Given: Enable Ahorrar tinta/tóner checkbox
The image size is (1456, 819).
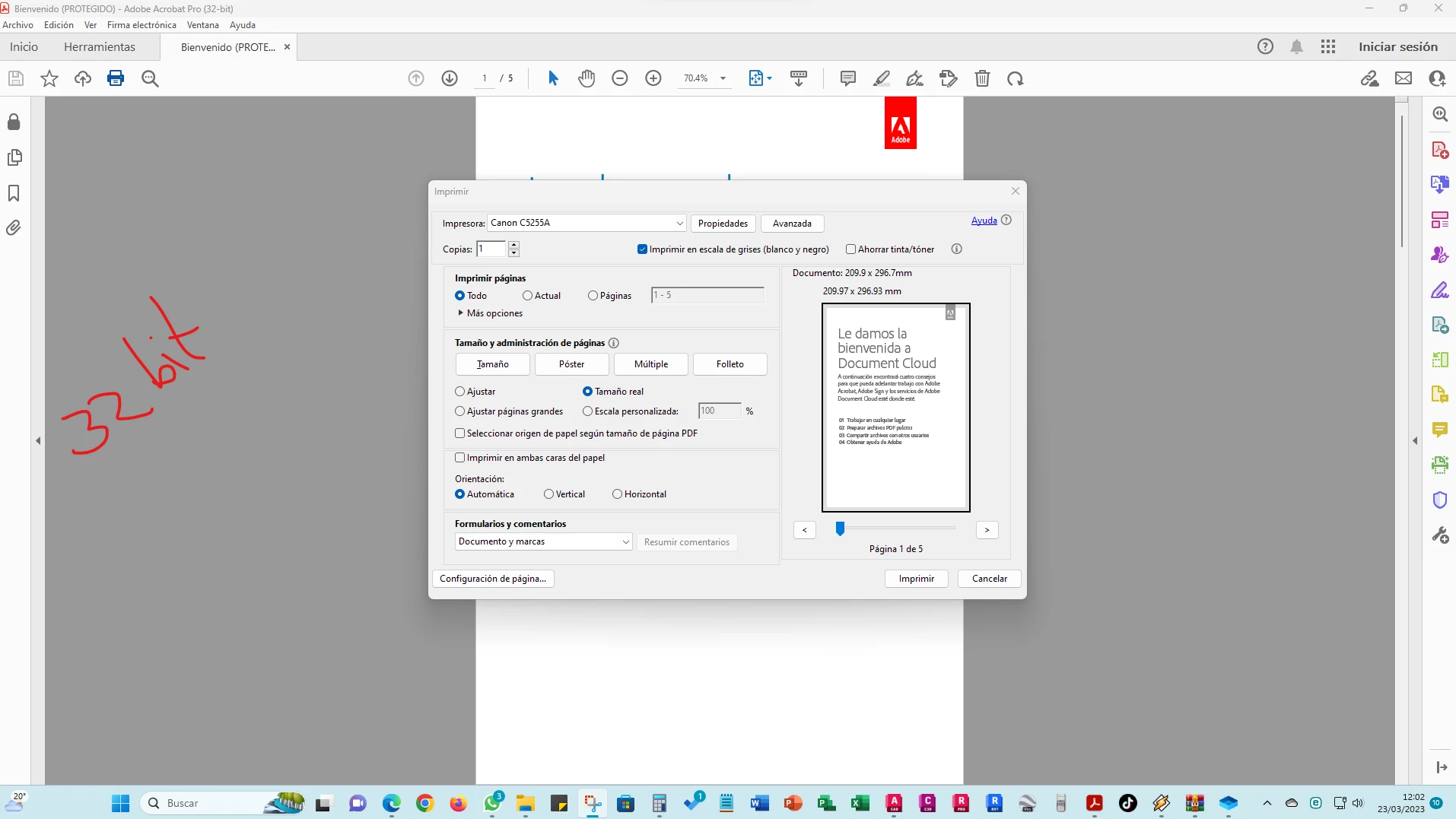Looking at the screenshot, I should [x=851, y=249].
